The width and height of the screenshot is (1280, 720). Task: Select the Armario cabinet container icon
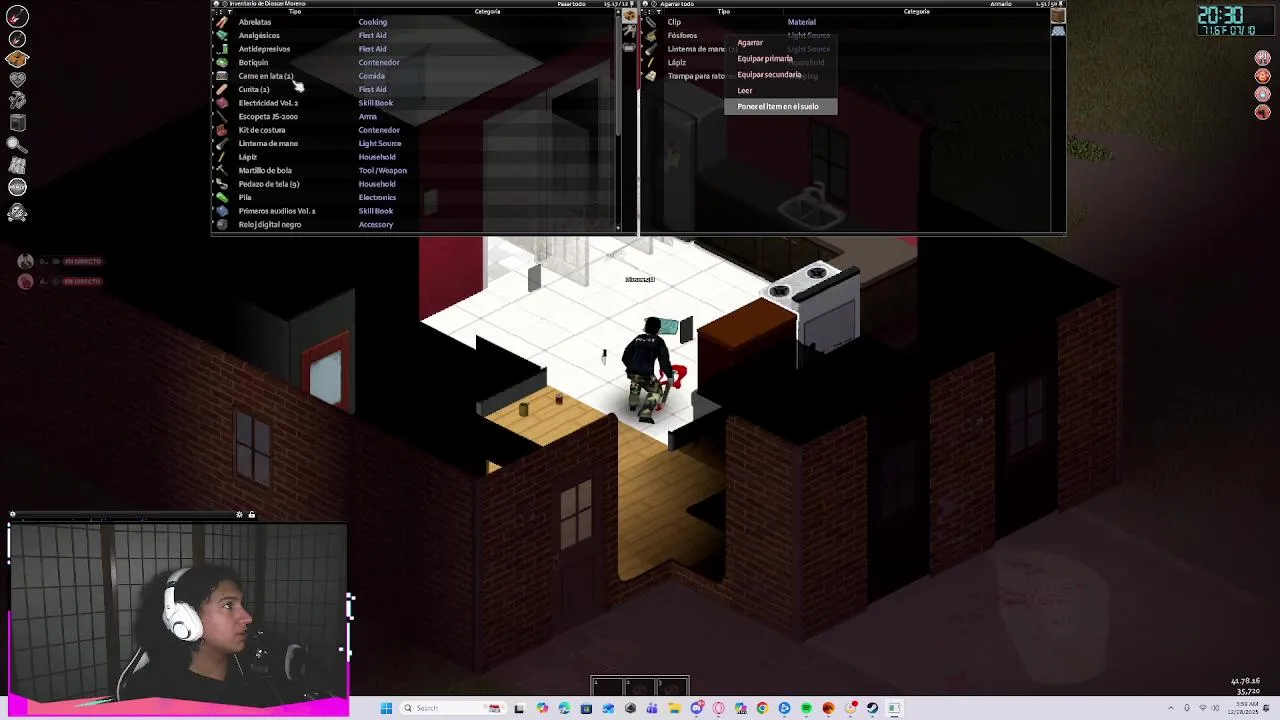[1058, 16]
